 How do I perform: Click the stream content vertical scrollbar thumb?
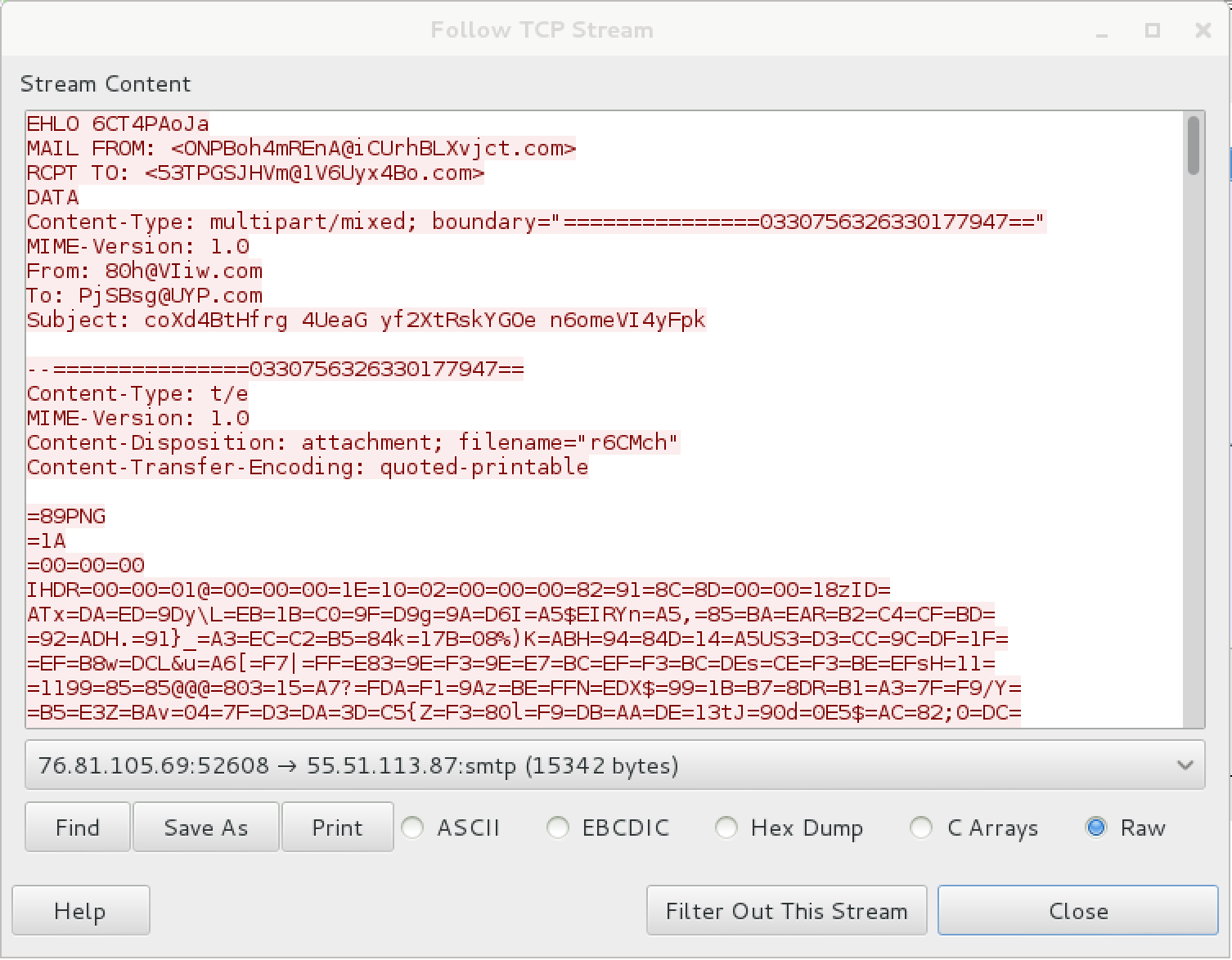tap(1194, 146)
